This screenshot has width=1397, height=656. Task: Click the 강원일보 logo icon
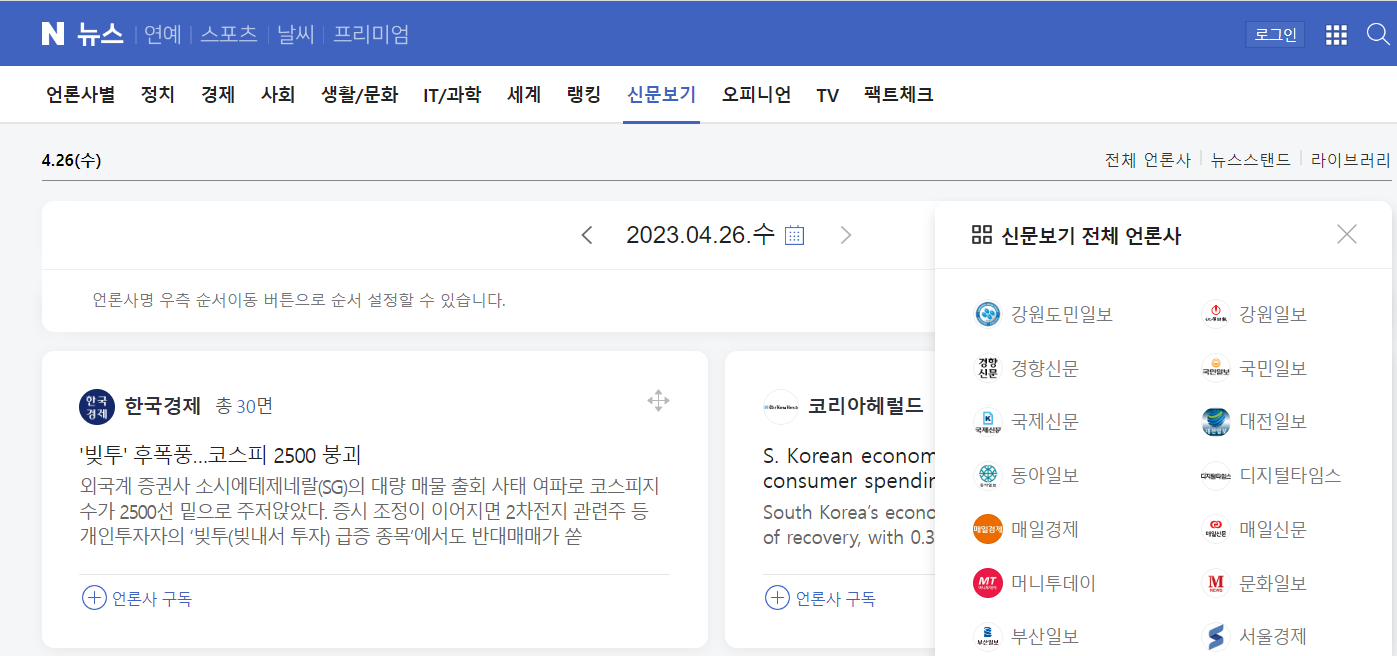pyautogui.click(x=1215, y=315)
